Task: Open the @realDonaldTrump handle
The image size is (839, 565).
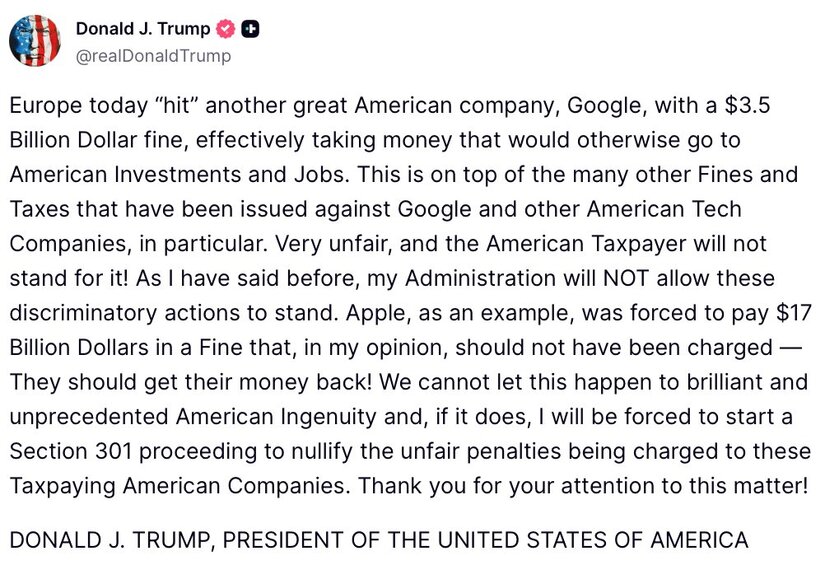Action: coord(153,56)
